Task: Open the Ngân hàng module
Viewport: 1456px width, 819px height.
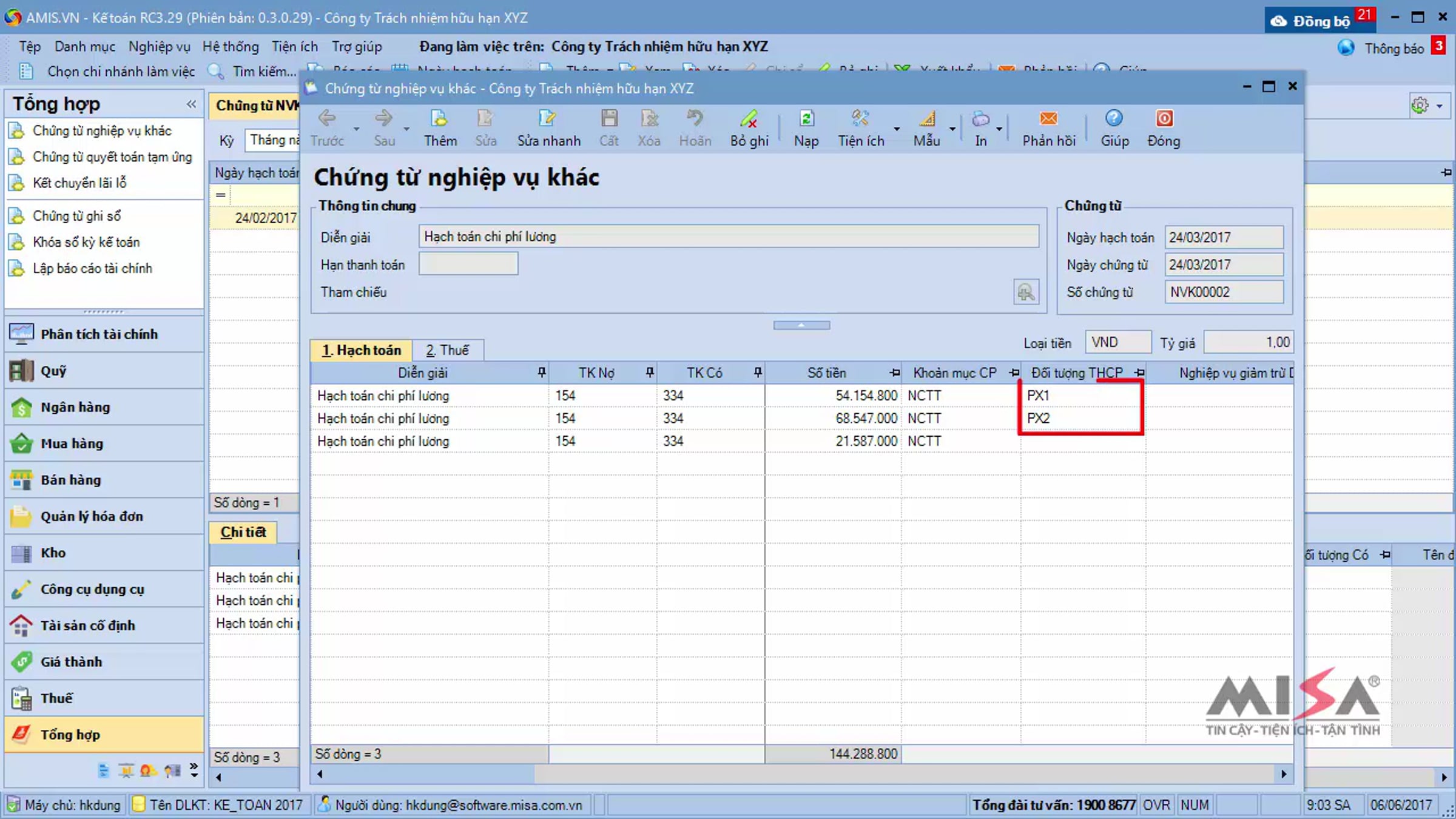Action: pos(104,407)
